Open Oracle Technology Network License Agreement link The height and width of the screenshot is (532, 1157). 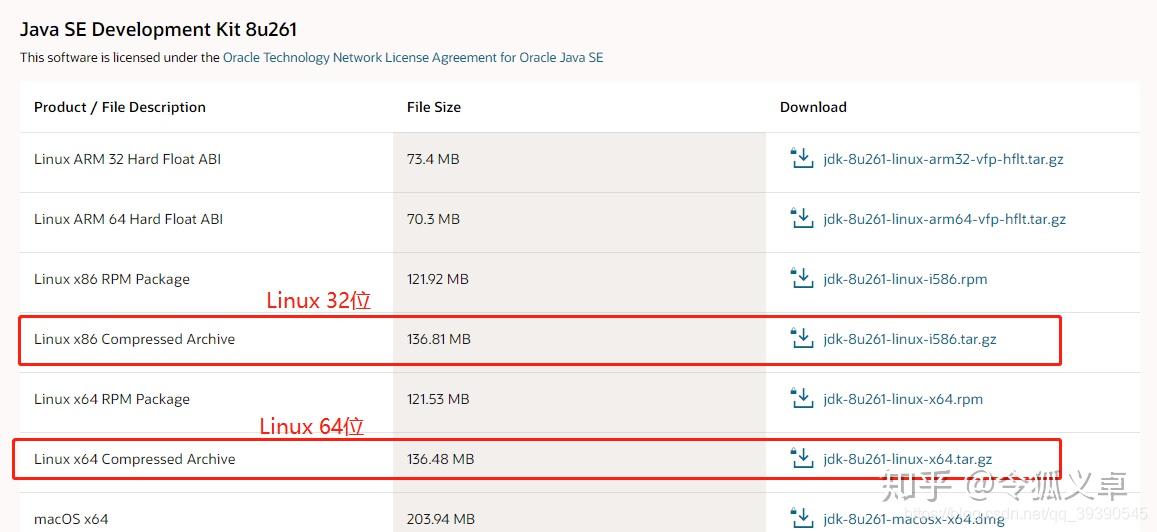pyautogui.click(x=413, y=58)
